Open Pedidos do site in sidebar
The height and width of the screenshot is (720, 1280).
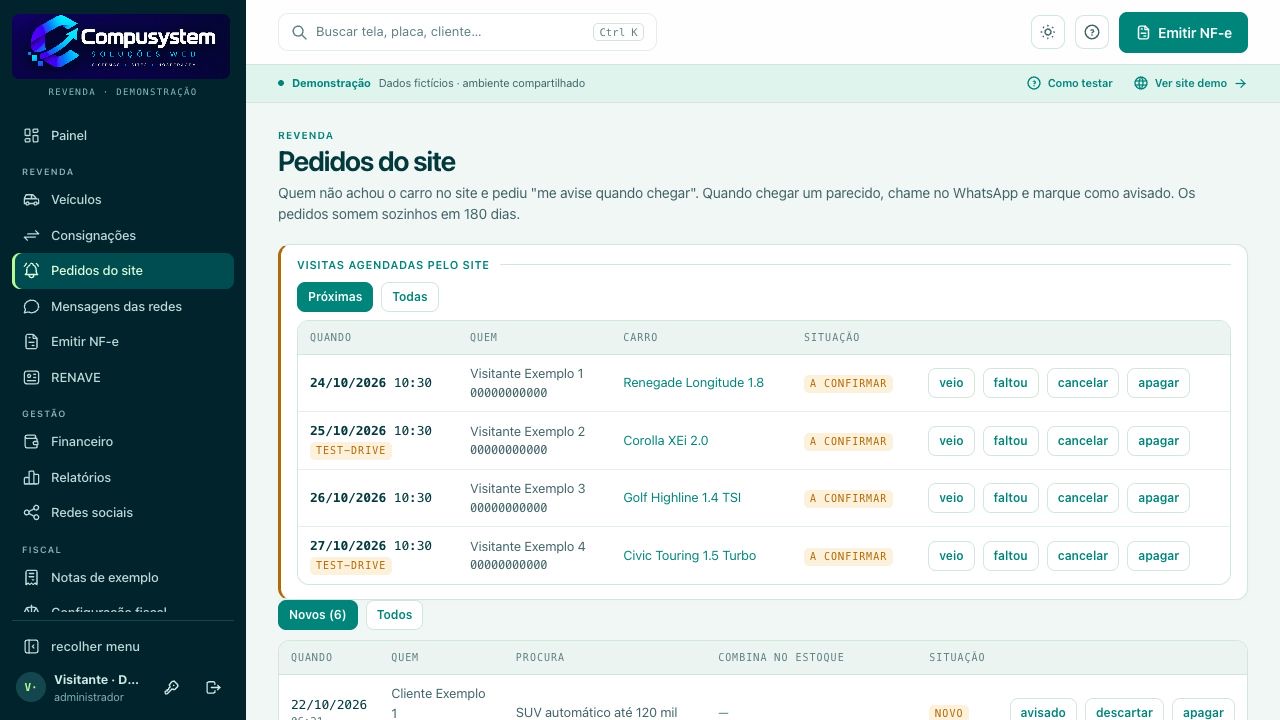click(123, 271)
